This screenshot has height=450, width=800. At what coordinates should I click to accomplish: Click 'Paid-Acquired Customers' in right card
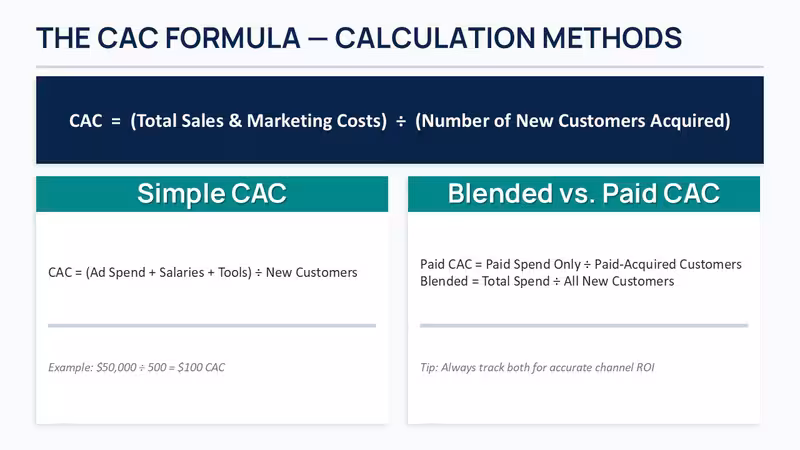[x=668, y=264]
